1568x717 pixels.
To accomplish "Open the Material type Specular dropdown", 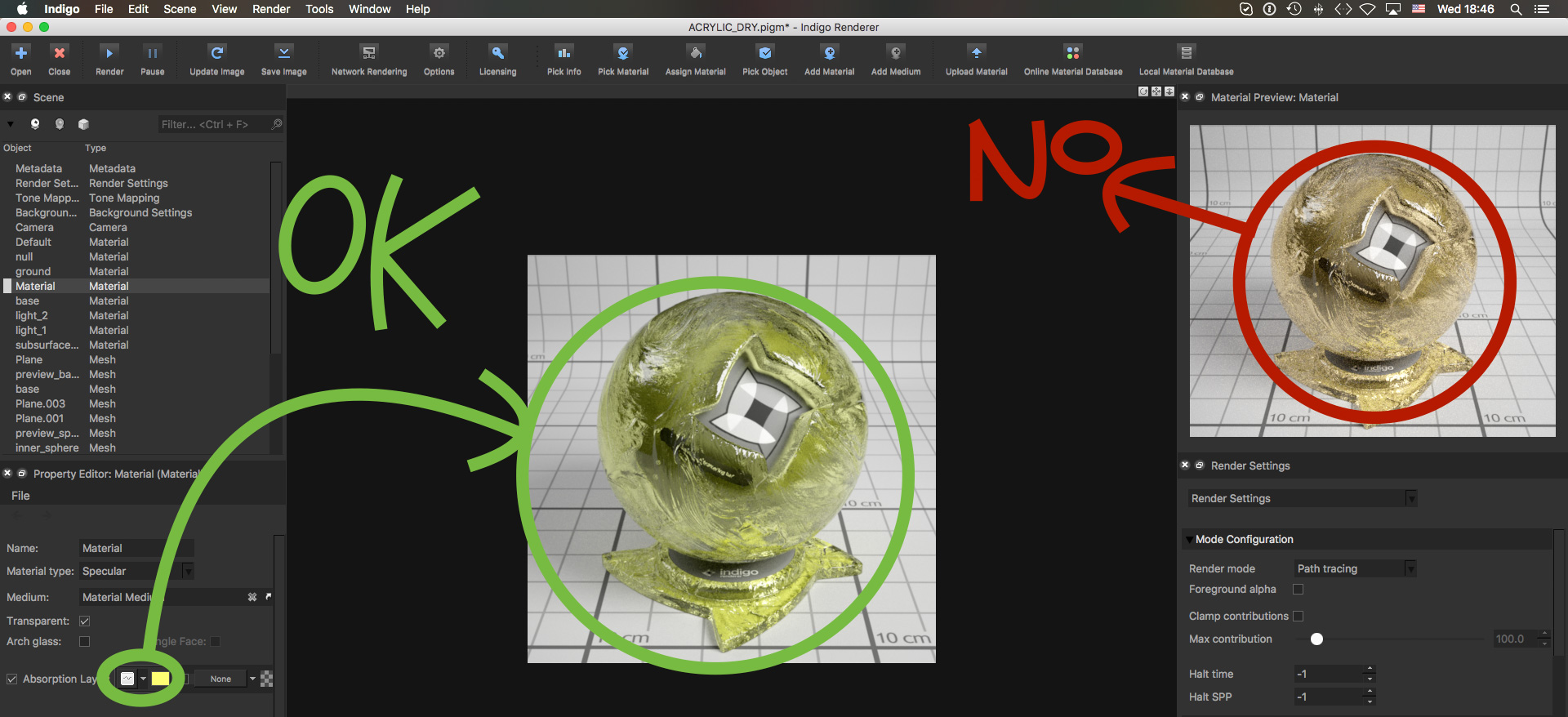I will click(x=137, y=572).
